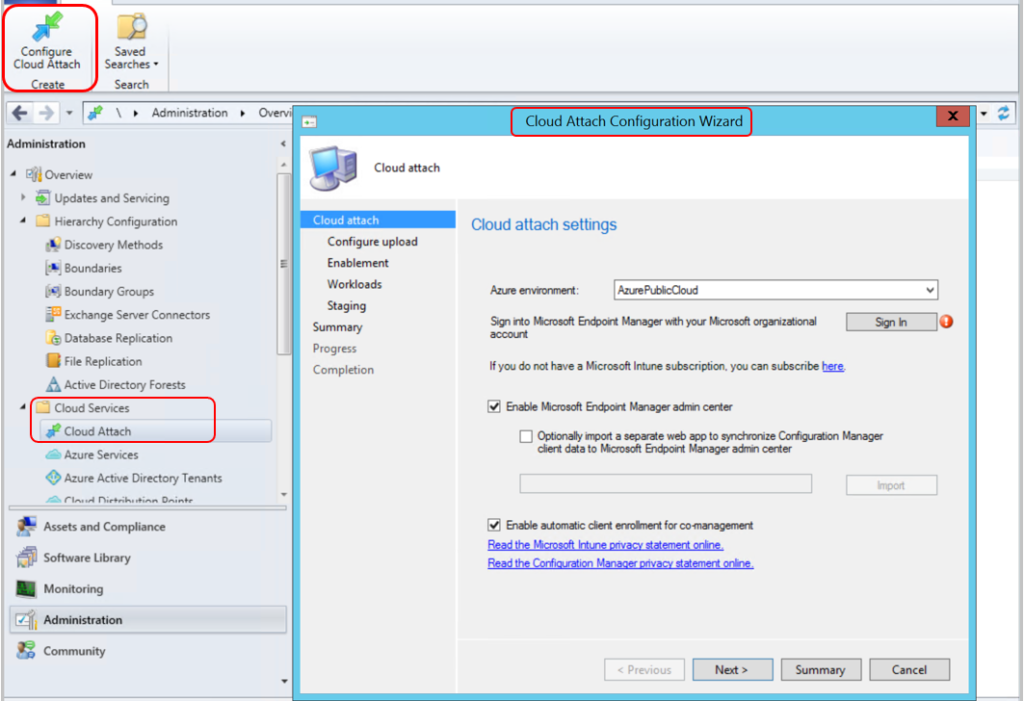Cancel the Cloud Attach wizard
This screenshot has height=701, width=1024.
click(x=909, y=670)
